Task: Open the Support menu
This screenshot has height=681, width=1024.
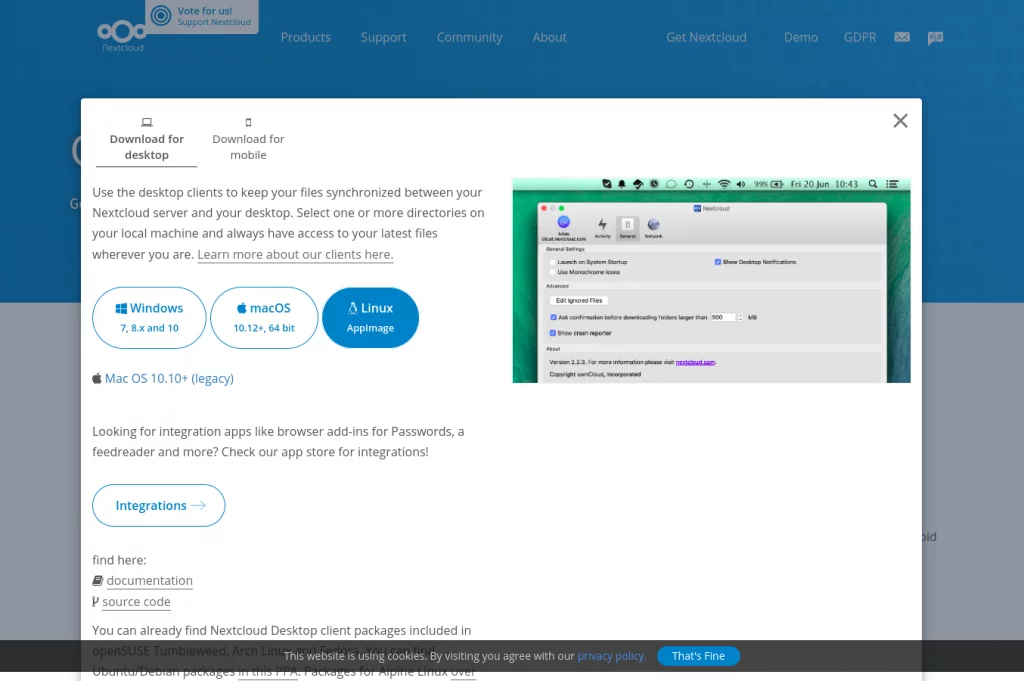Action: 383,37
